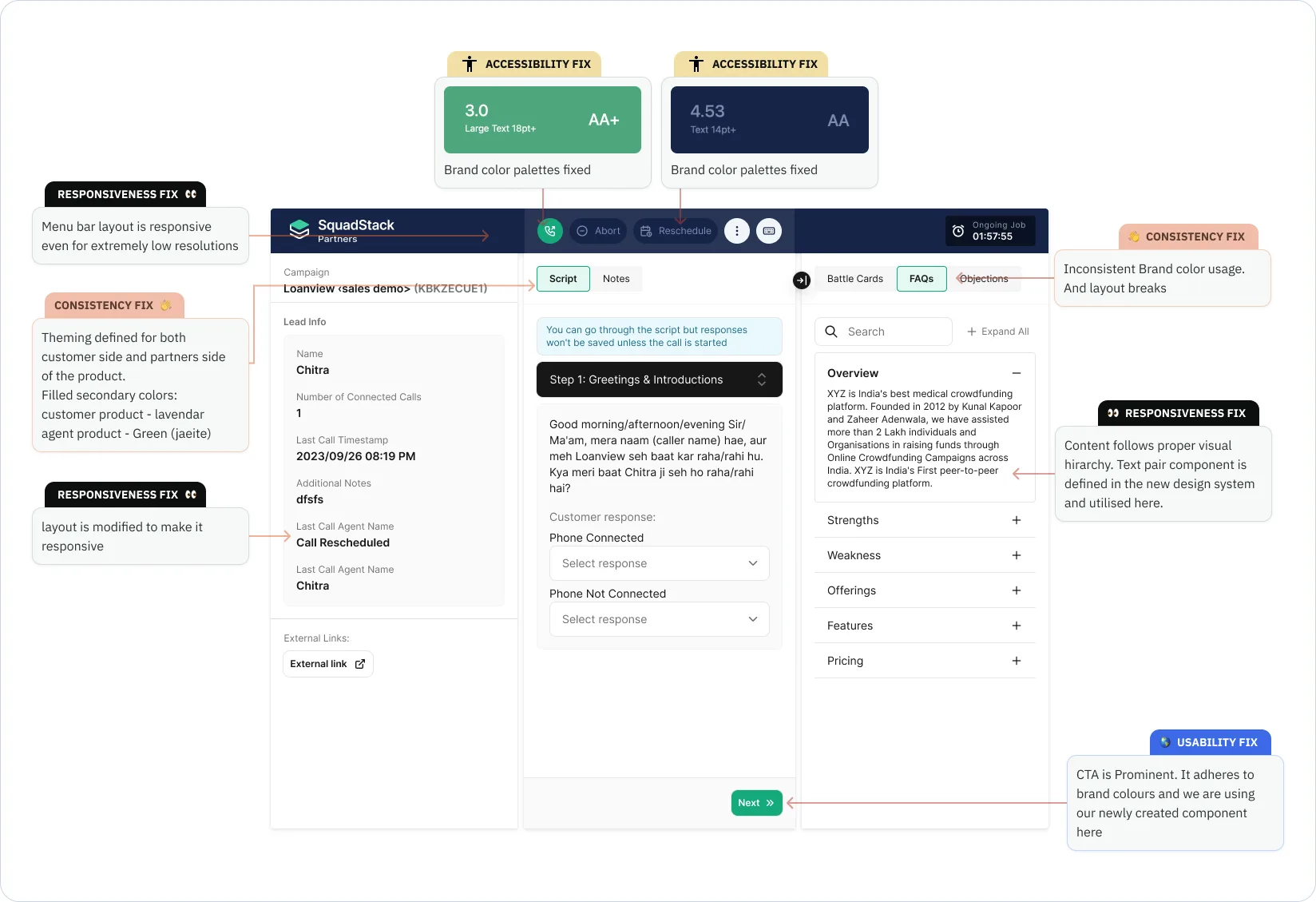Screen dimensions: 1316x902
Task: Click the script not saved info banner
Action: [660, 336]
